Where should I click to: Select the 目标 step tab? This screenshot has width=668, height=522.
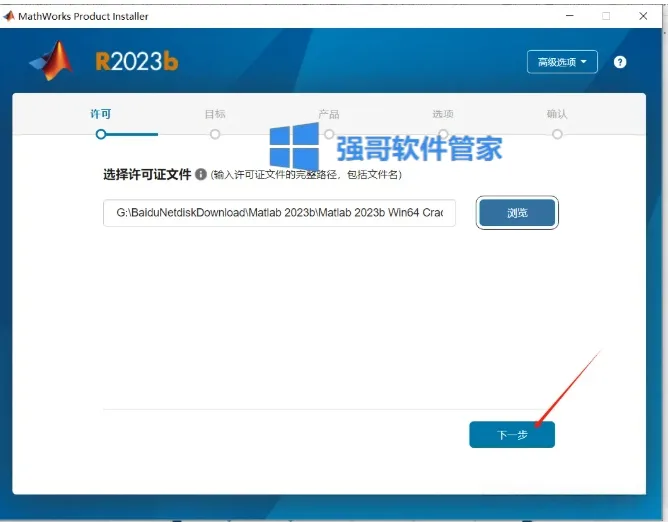tap(215, 114)
